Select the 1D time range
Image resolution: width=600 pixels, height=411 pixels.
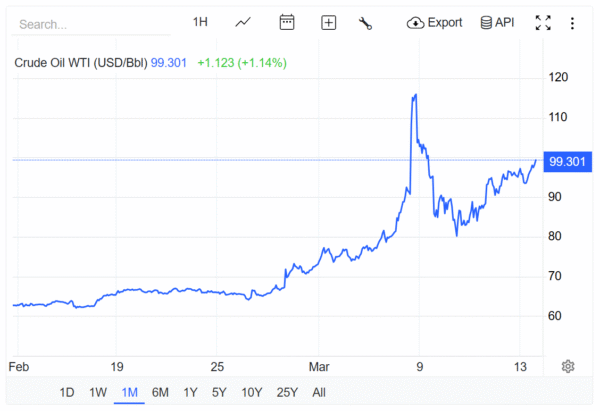67,392
